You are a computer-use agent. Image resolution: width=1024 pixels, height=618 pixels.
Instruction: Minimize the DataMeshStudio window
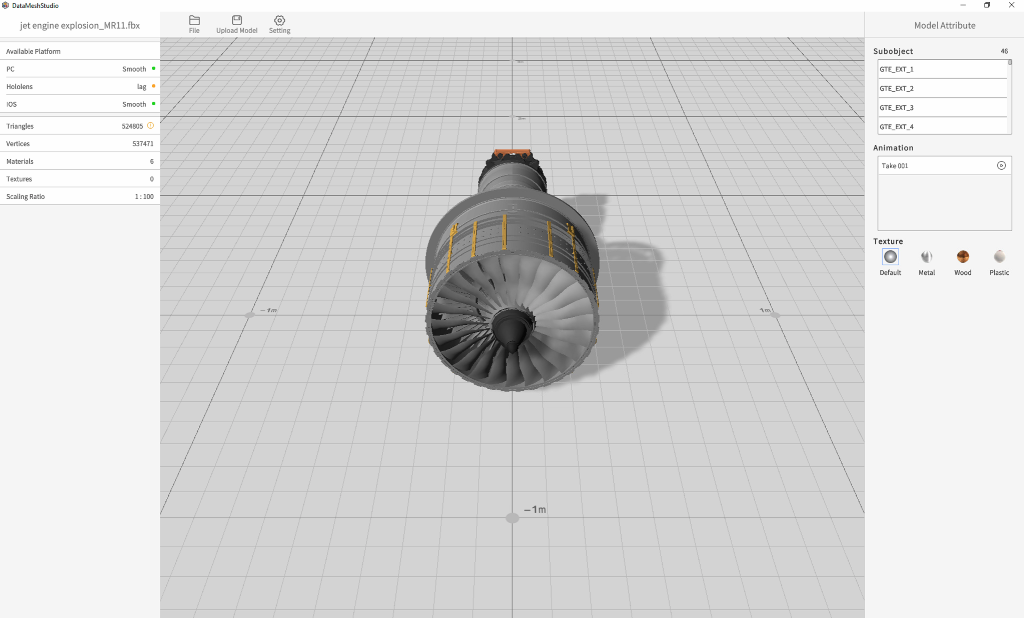tap(963, 5)
